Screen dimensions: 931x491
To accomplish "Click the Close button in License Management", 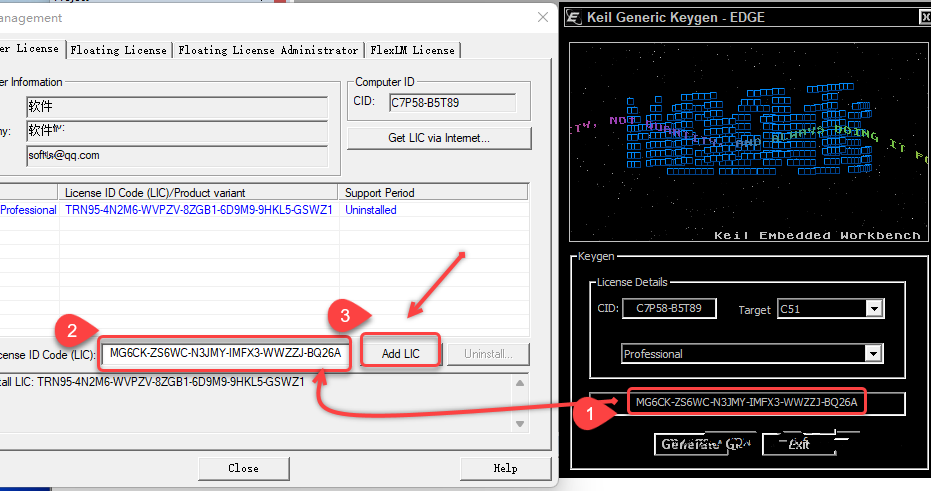I will [243, 468].
